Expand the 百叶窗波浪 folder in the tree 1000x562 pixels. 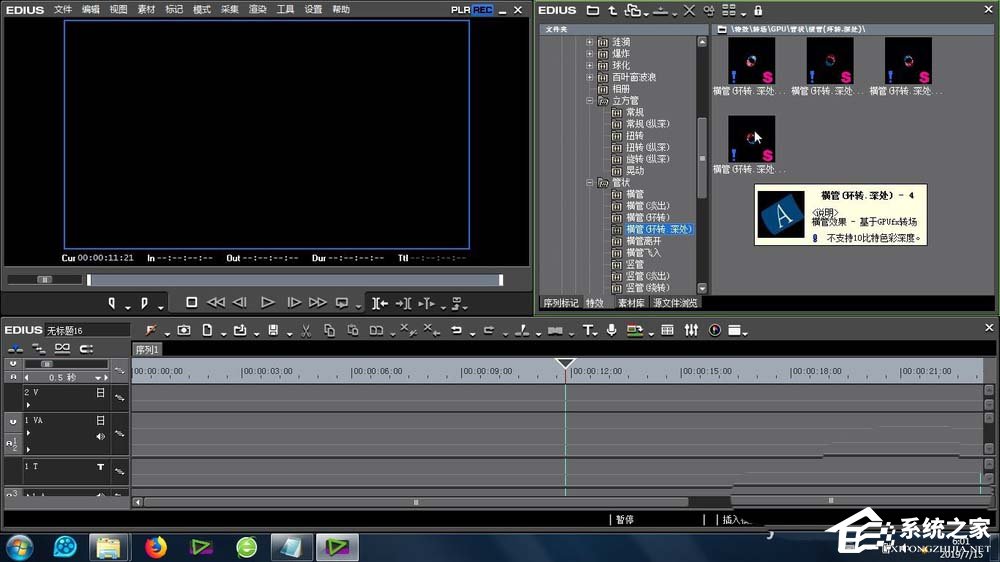pos(590,77)
